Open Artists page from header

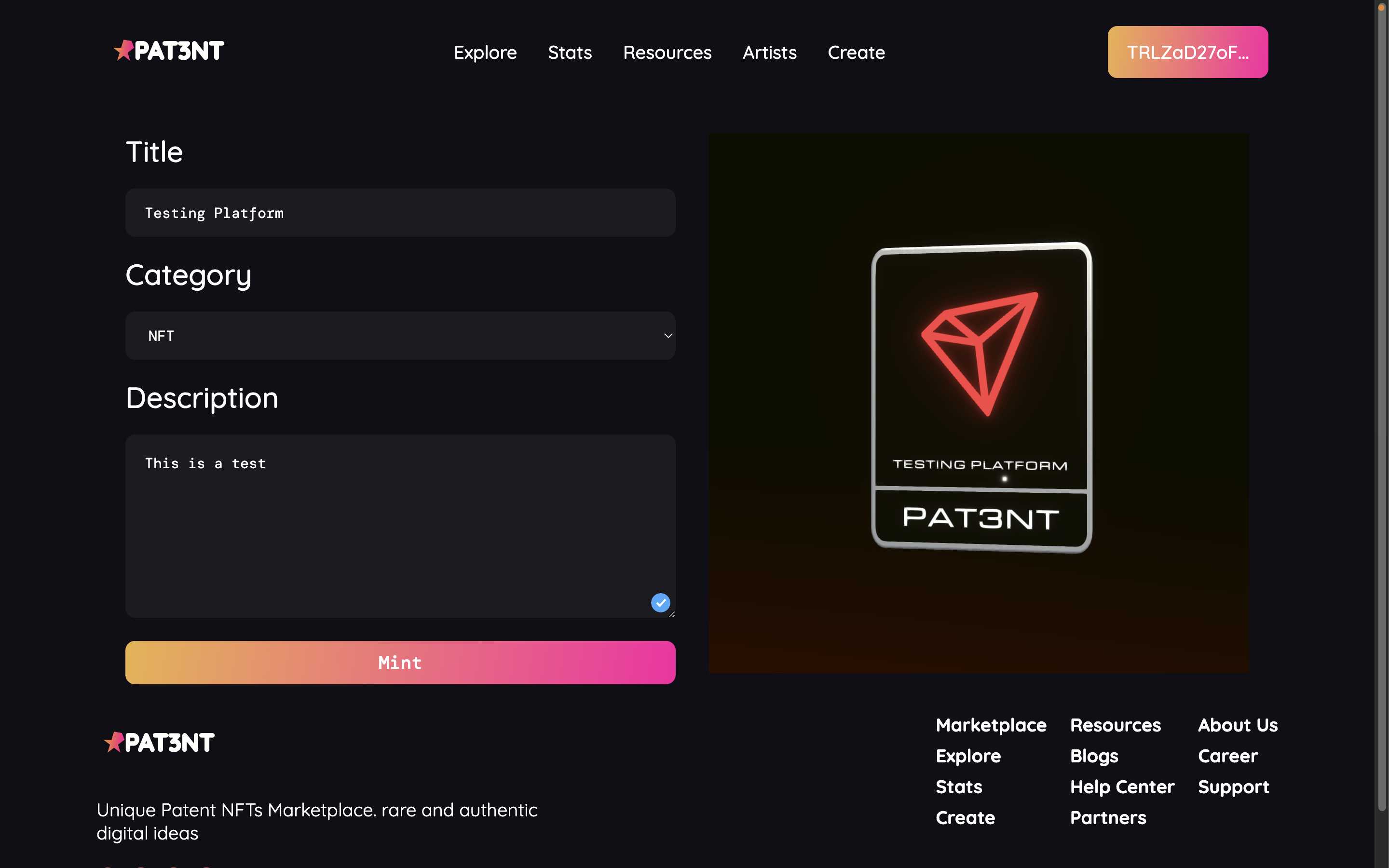click(x=769, y=52)
